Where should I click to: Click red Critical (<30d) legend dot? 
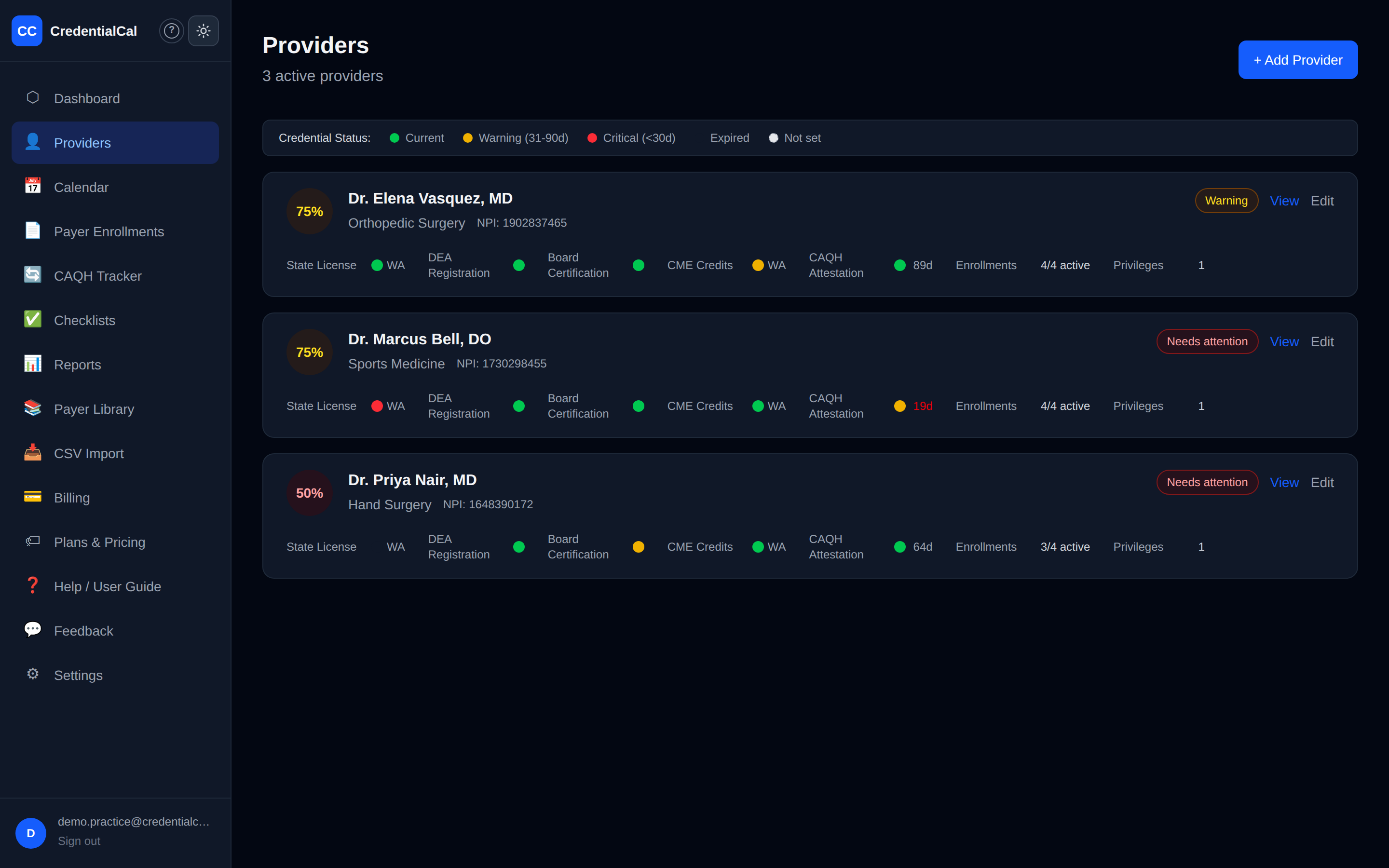pyautogui.click(x=592, y=138)
